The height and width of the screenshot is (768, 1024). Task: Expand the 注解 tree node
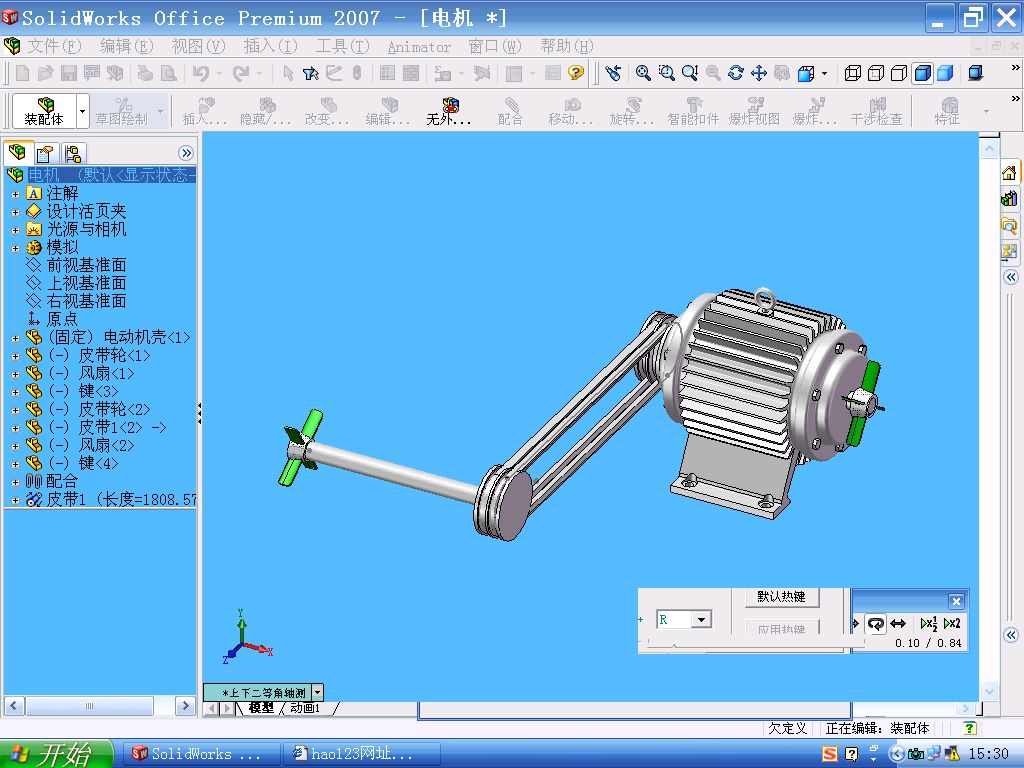click(15, 194)
